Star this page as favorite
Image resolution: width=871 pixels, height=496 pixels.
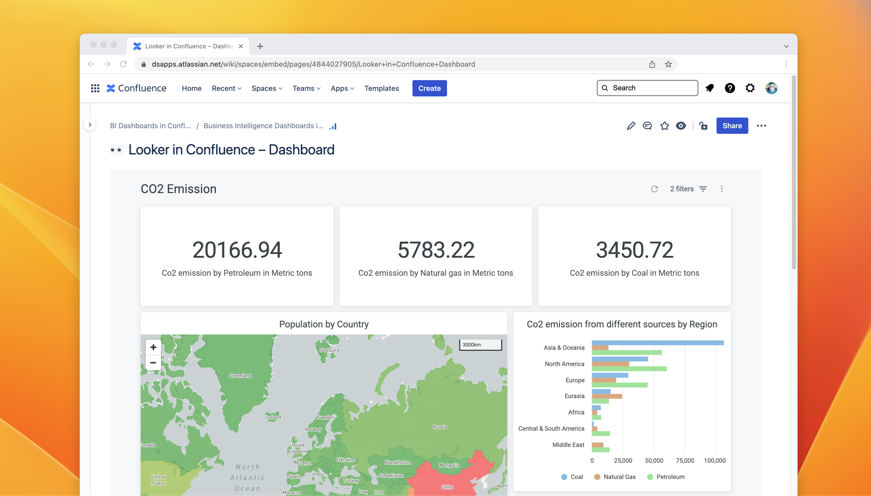coord(664,126)
